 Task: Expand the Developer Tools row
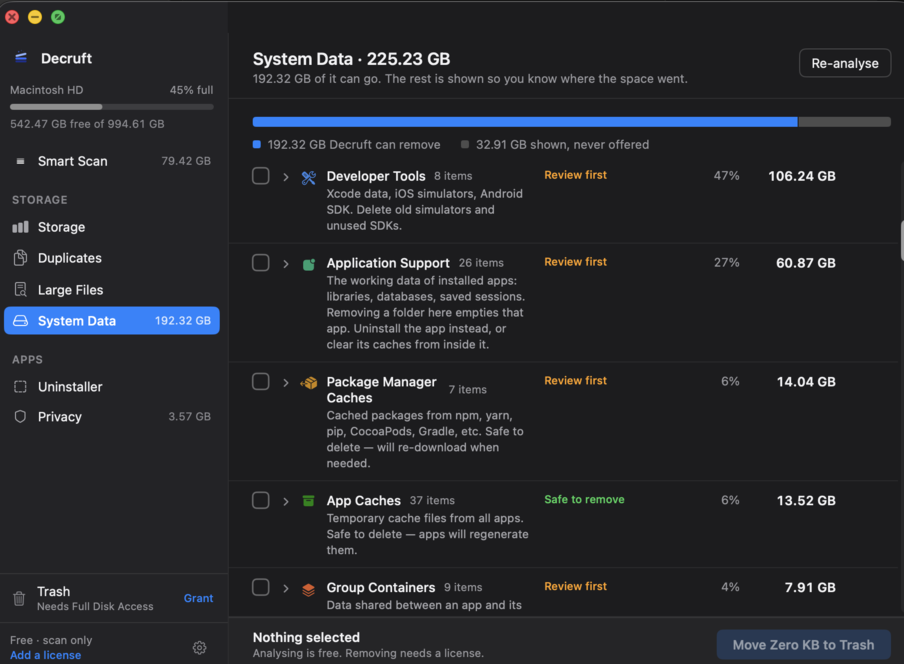(x=285, y=177)
